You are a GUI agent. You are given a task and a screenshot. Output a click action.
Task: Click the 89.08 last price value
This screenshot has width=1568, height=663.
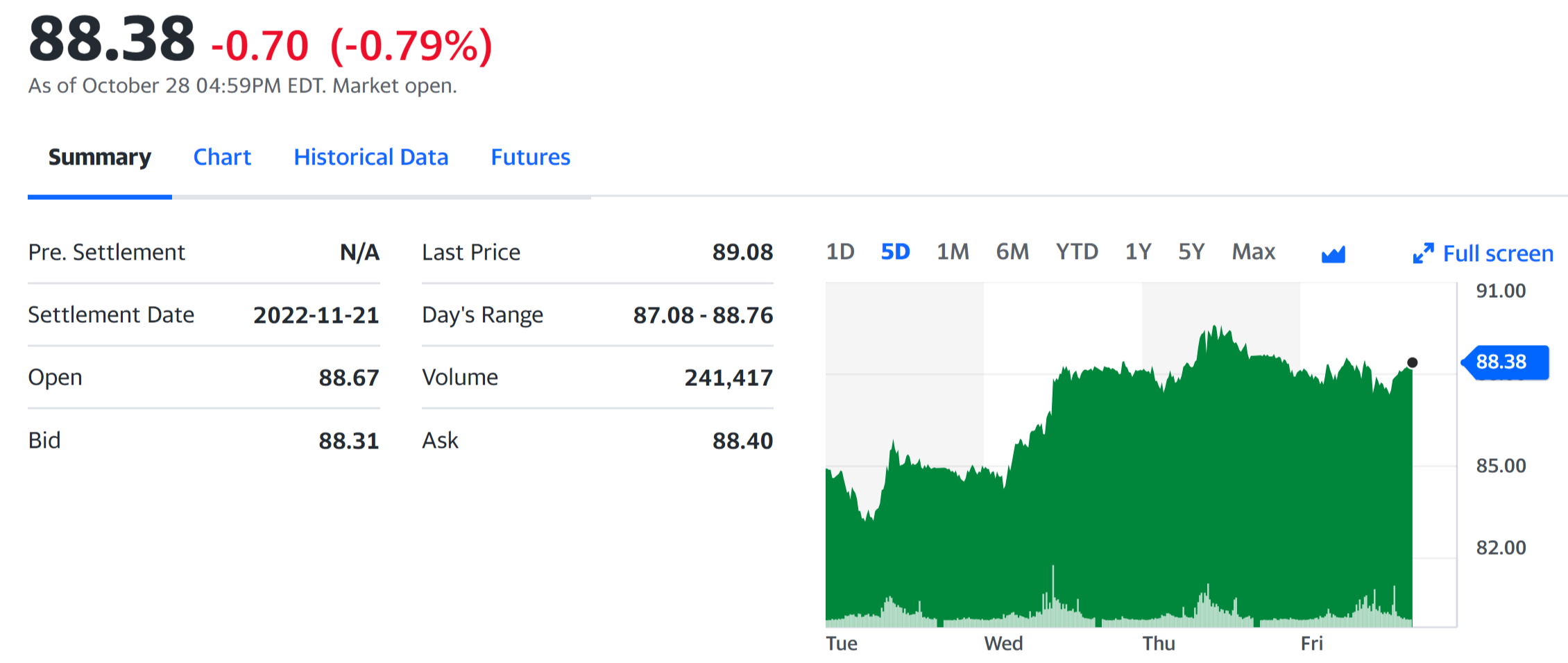pyautogui.click(x=743, y=253)
